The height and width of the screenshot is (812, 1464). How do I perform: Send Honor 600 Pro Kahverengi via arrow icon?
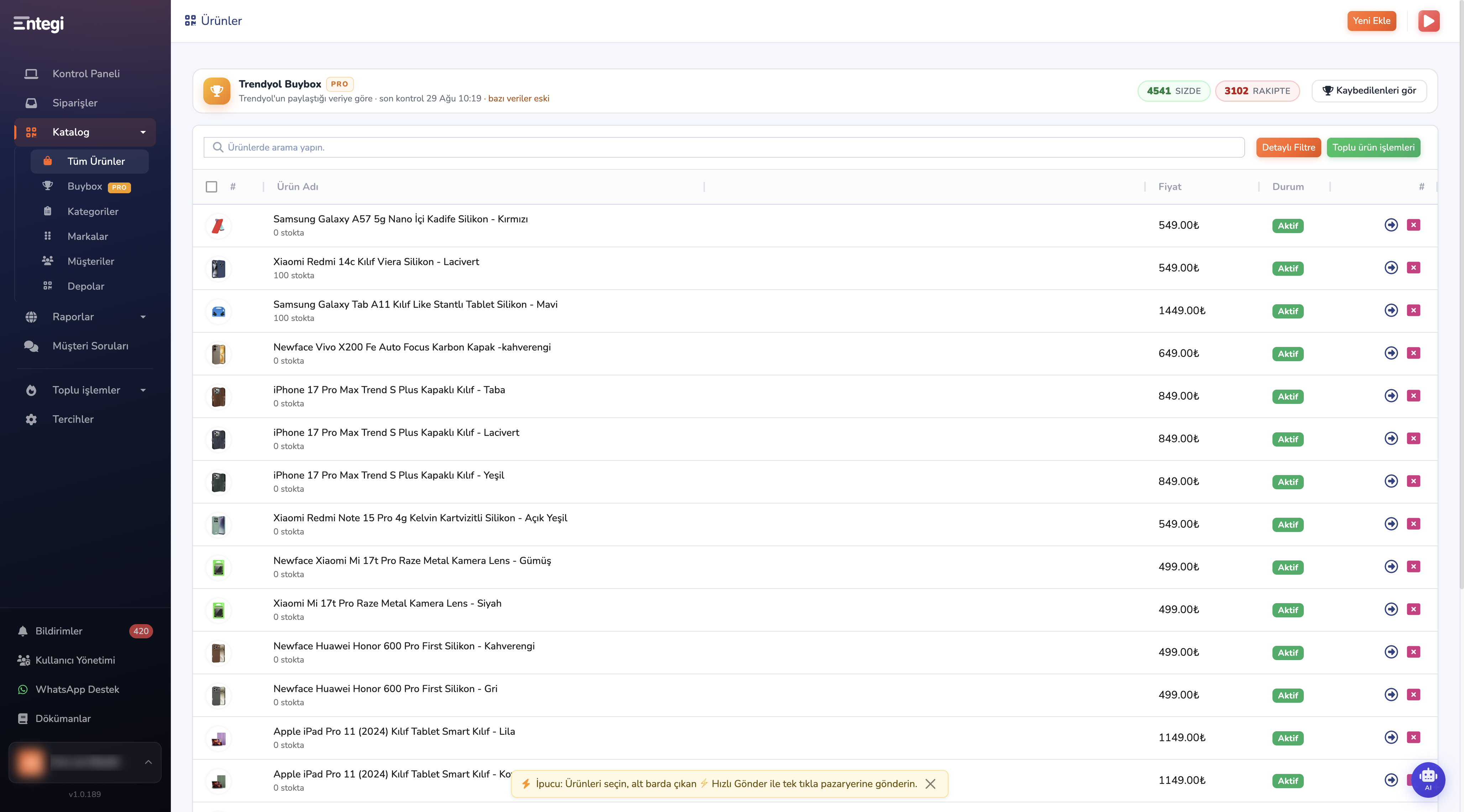[1391, 651]
